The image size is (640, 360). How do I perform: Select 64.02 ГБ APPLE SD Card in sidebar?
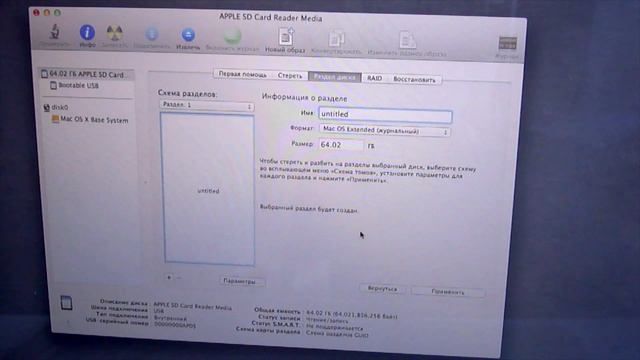tap(87, 74)
